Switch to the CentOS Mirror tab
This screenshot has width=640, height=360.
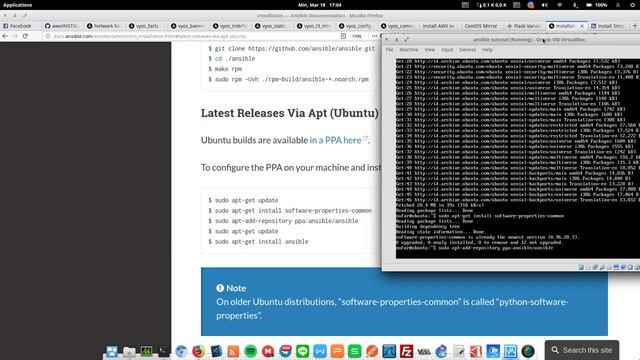481,26
